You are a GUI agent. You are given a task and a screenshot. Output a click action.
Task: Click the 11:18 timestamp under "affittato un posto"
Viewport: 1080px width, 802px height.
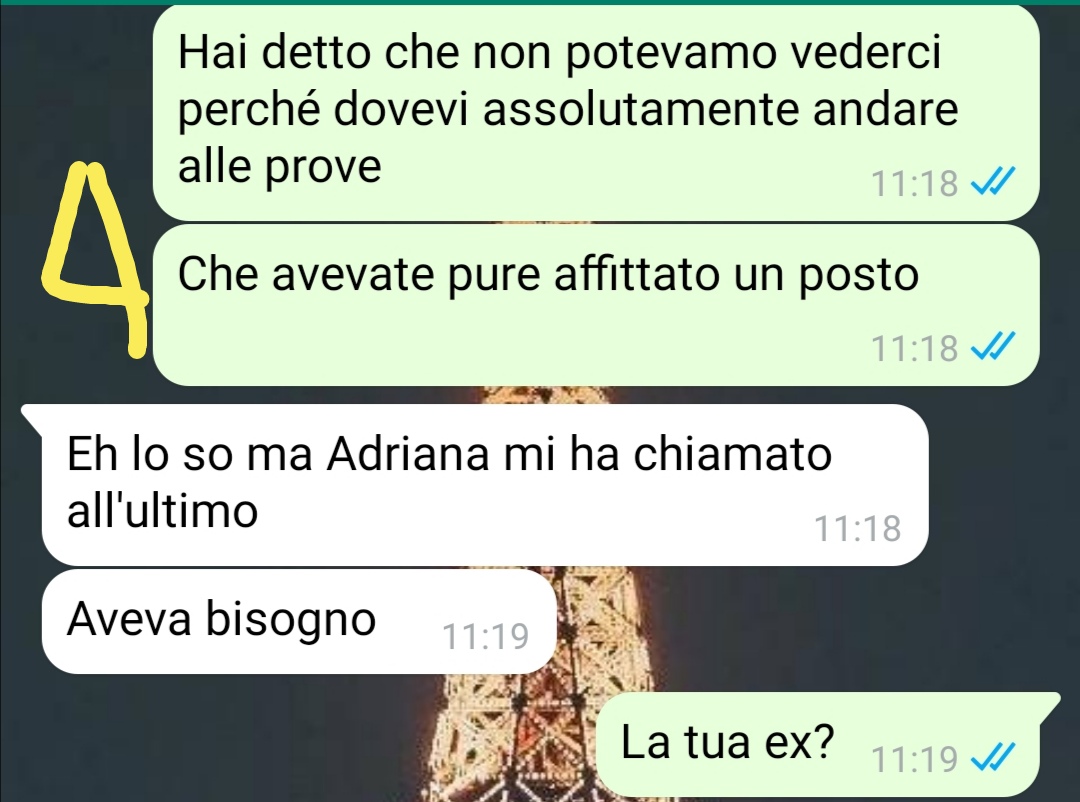tap(914, 347)
